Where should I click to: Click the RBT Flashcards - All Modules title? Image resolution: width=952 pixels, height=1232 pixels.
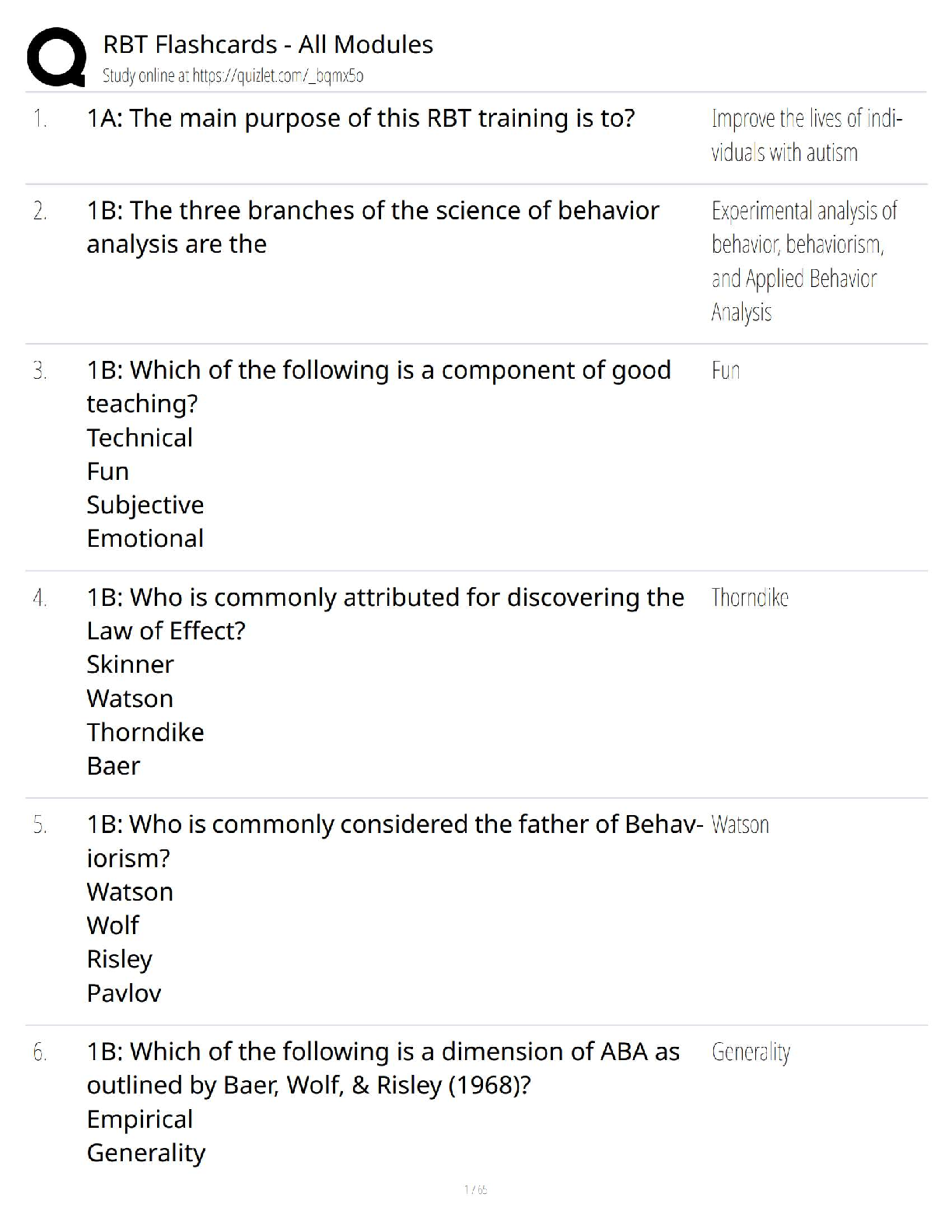point(268,44)
